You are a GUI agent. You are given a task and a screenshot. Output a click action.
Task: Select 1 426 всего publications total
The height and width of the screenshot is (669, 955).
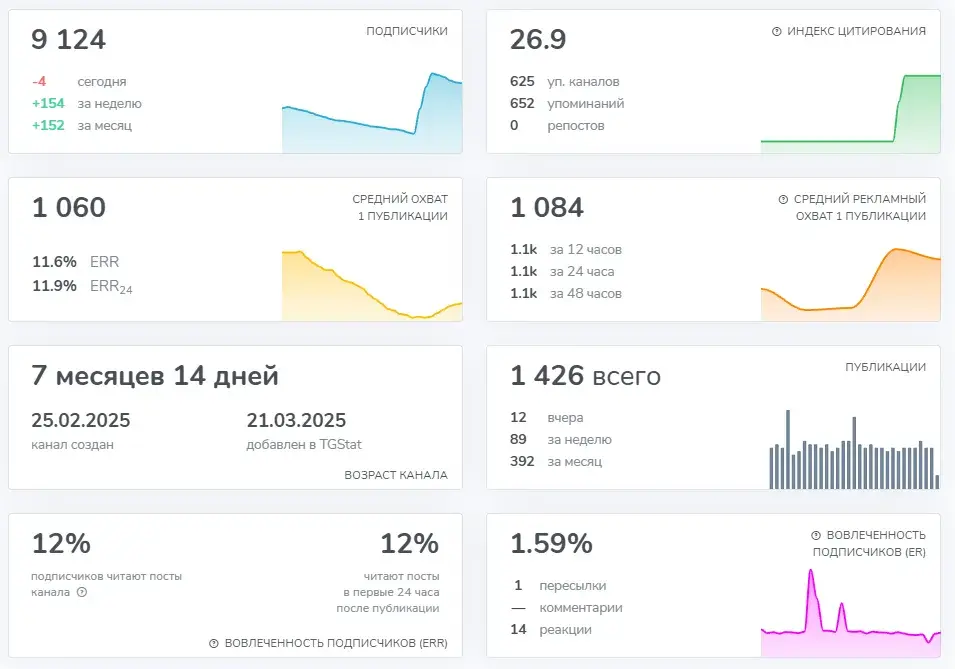click(x=585, y=376)
